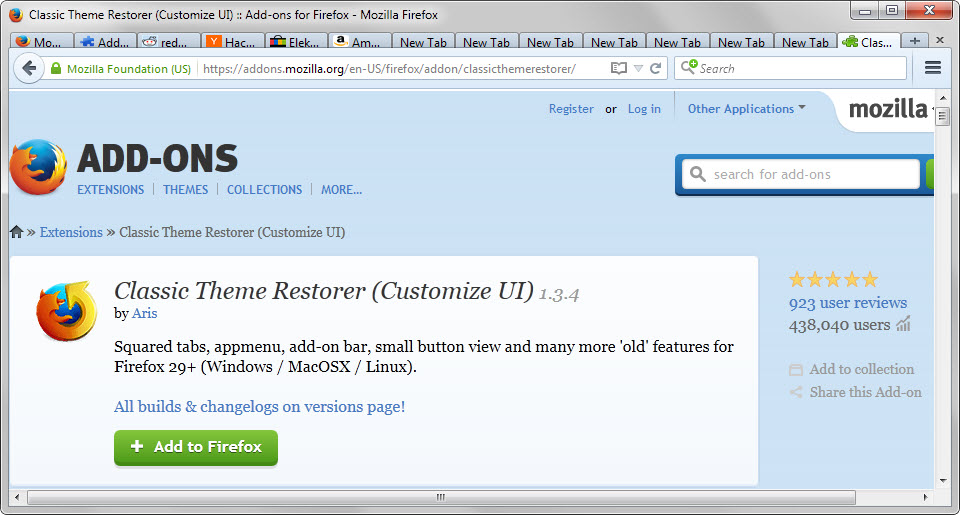Click the version number 1.3.4
The height and width of the screenshot is (515, 960).
point(558,295)
